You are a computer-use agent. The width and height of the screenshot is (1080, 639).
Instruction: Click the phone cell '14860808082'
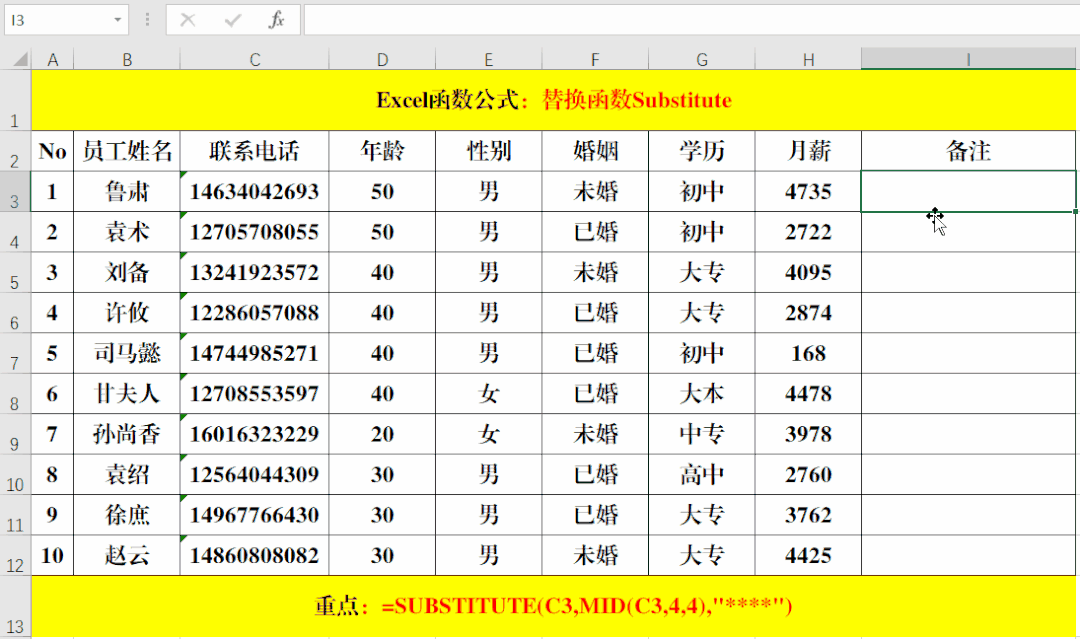[254, 556]
